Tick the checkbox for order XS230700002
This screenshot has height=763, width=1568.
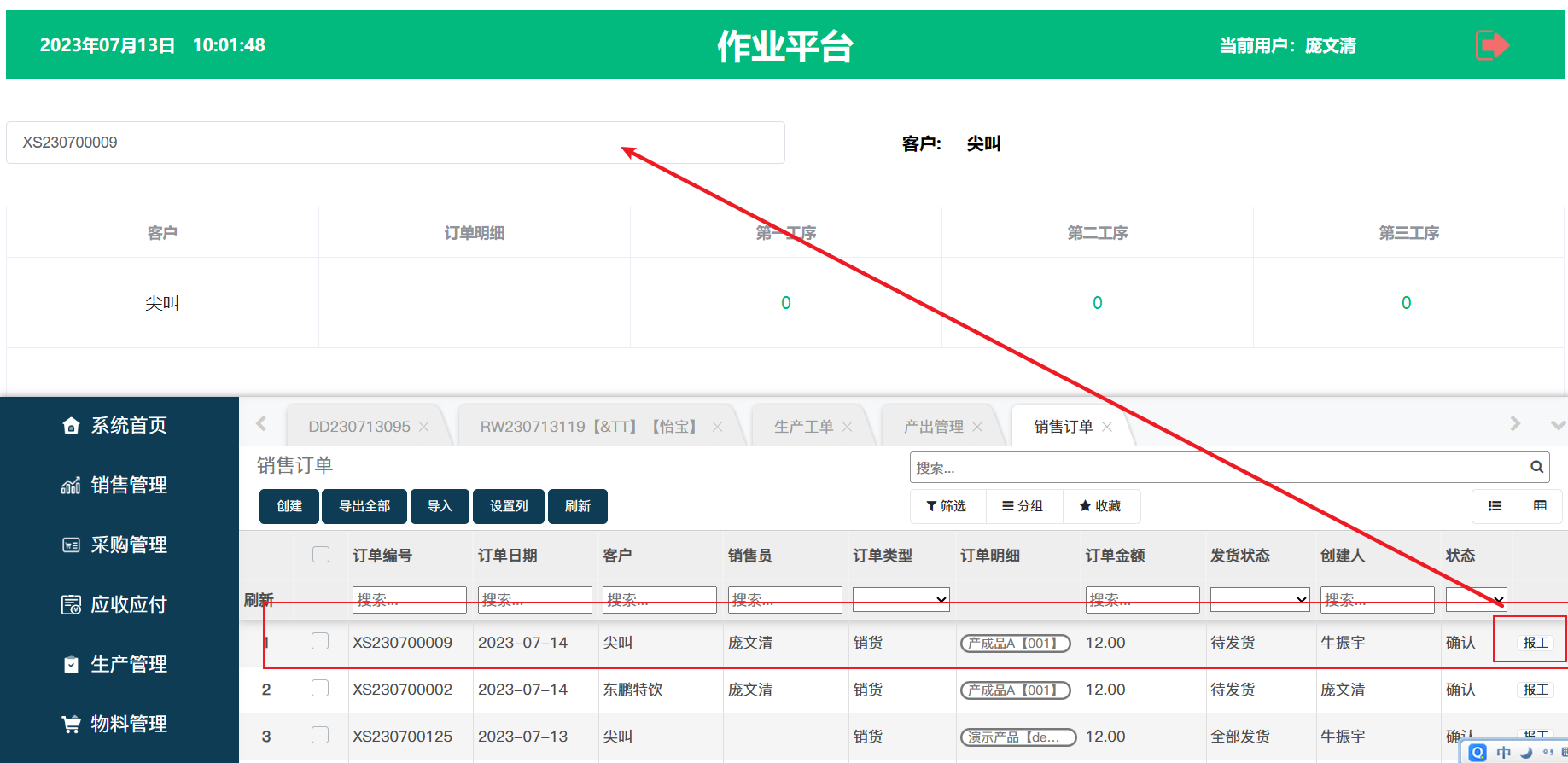pos(320,688)
